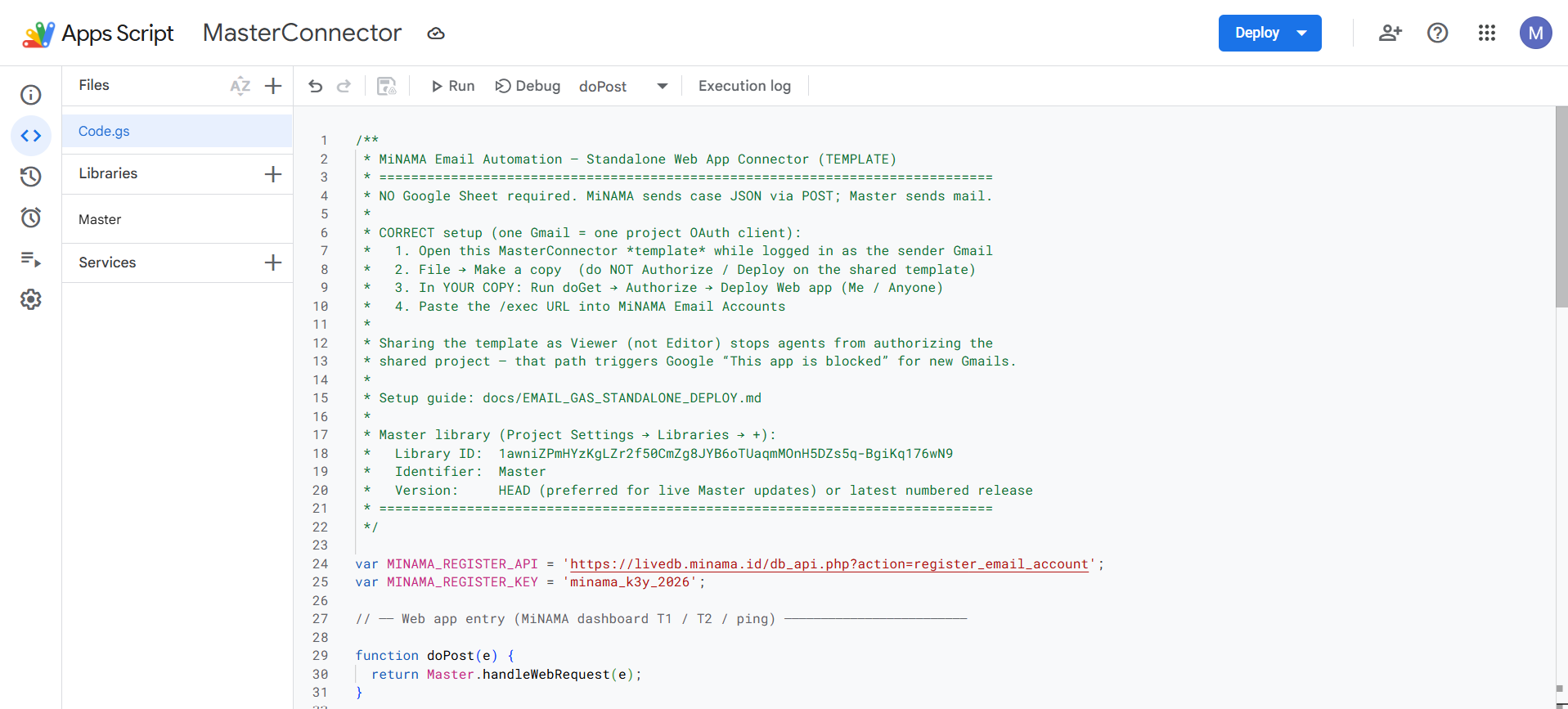The width and height of the screenshot is (1568, 709).
Task: Click 'minama_k3y_2026' string in code
Action: (634, 582)
